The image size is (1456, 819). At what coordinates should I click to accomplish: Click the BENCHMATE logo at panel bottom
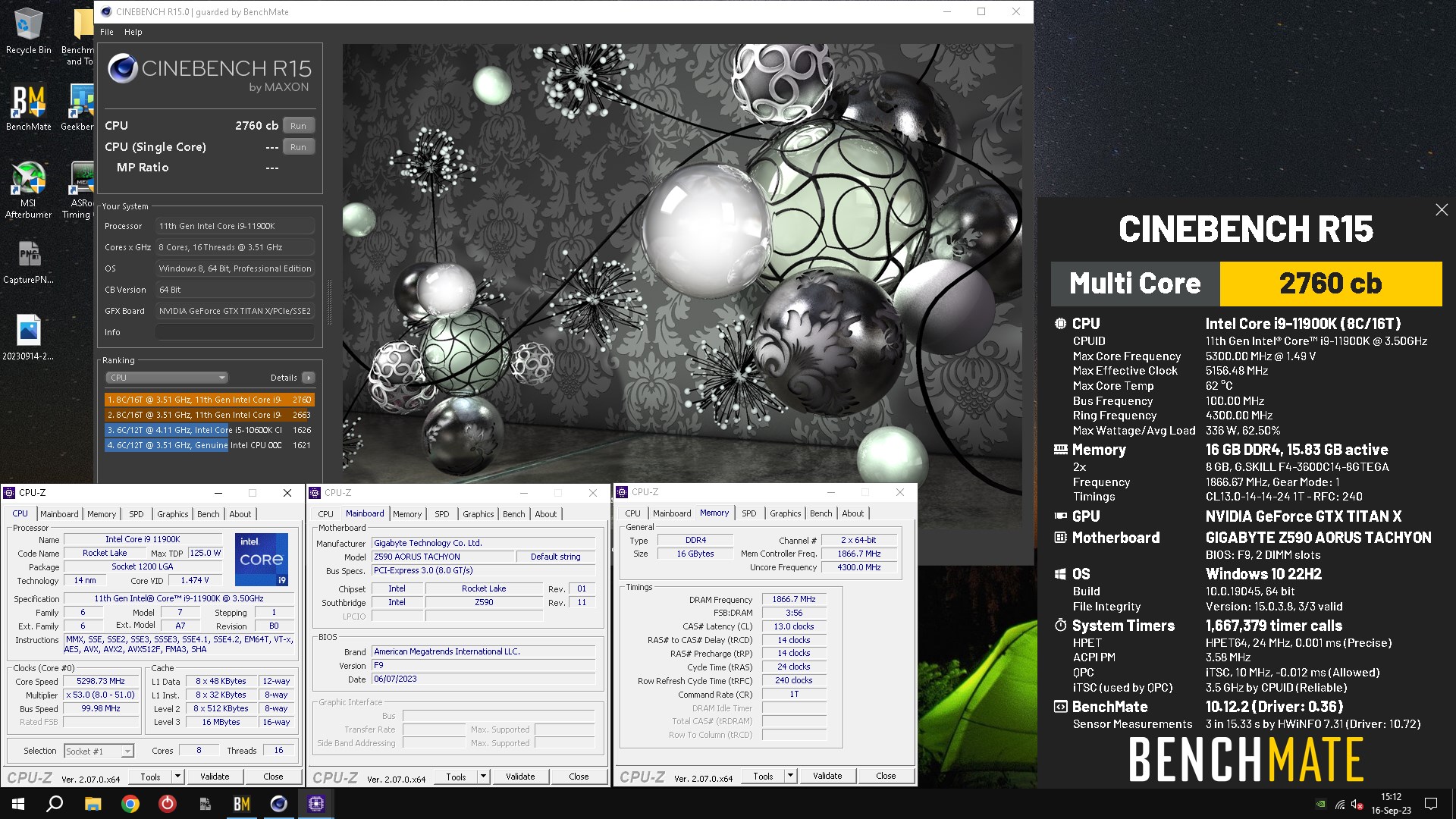click(x=1246, y=760)
